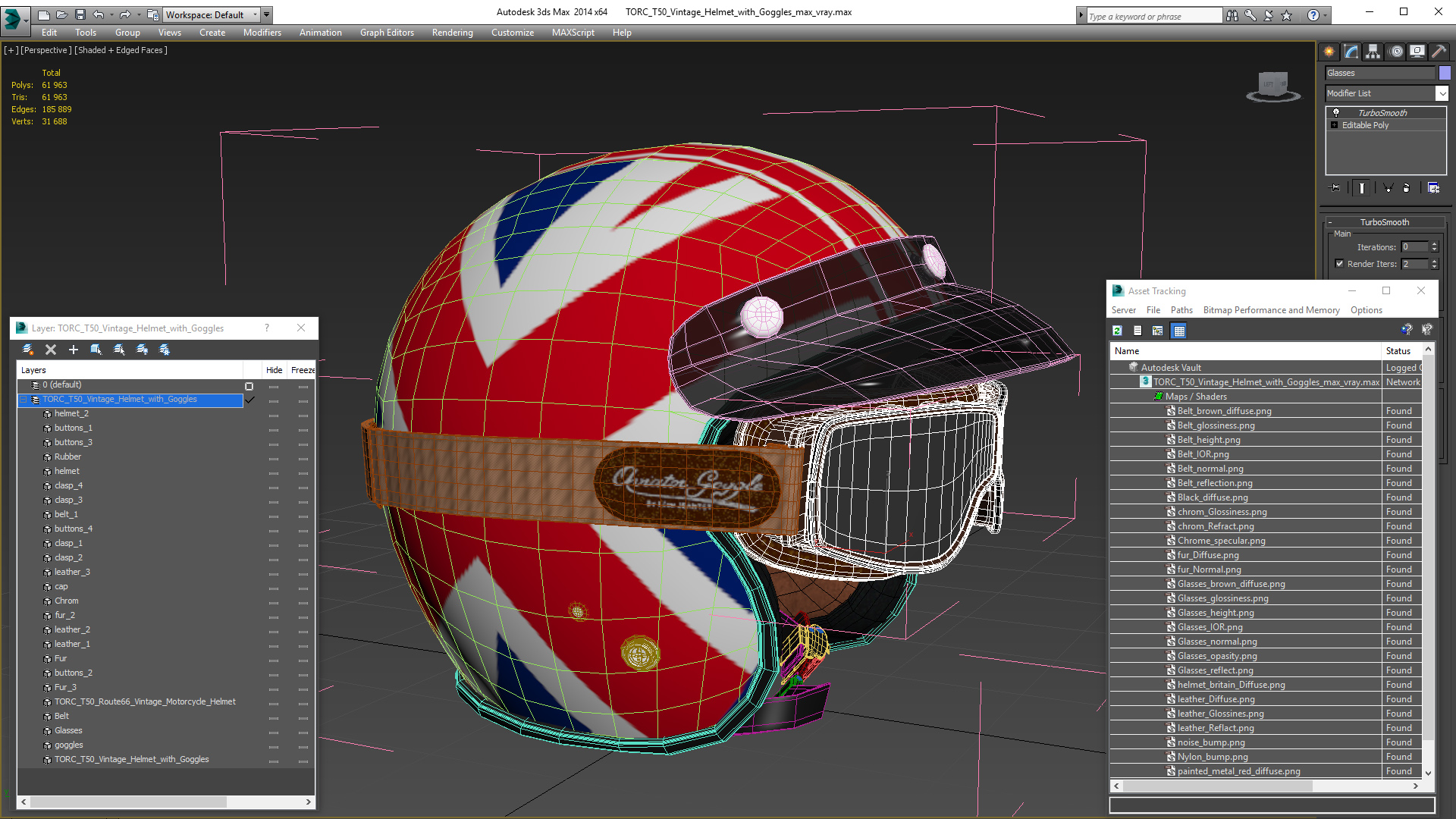This screenshot has height=819, width=1456.
Task: Toggle Freeze for Glasses layer object
Action: coord(303,732)
